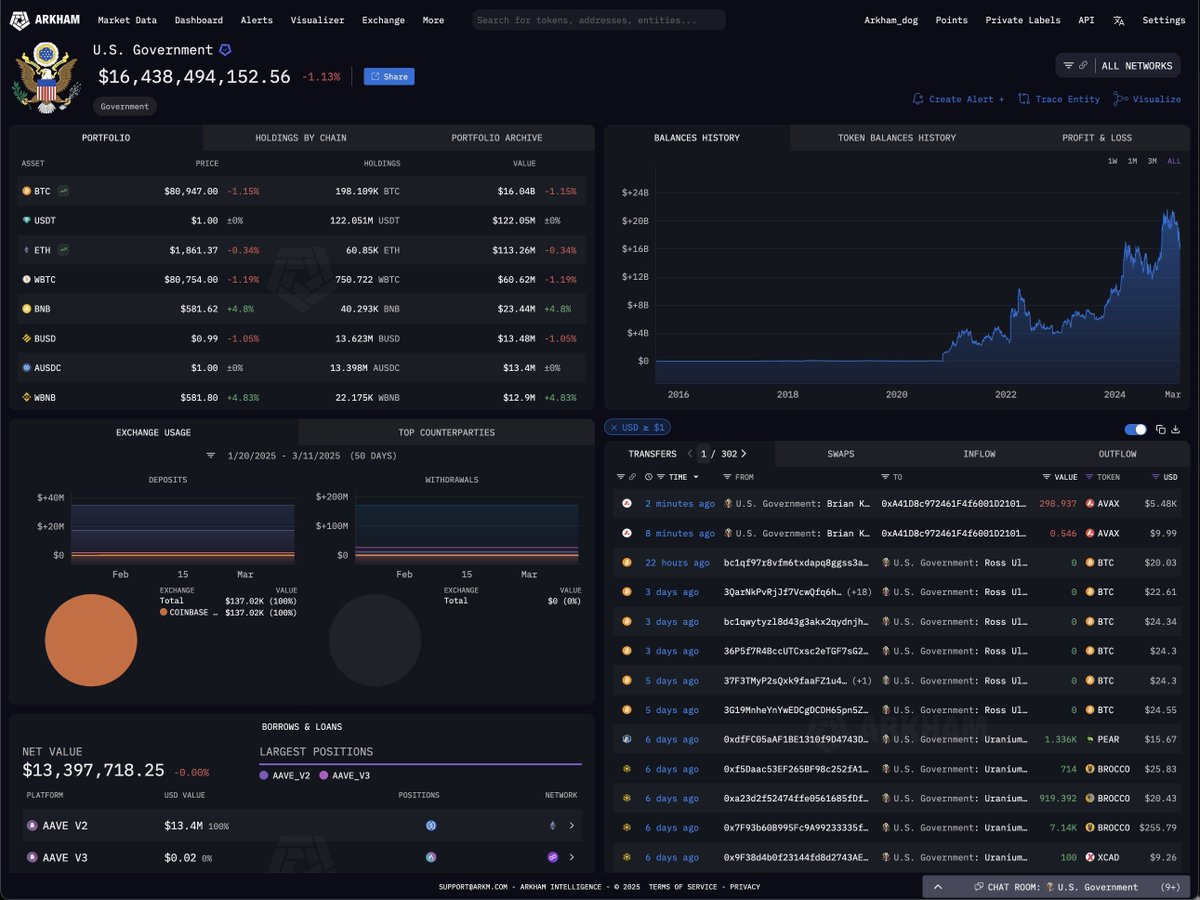
Task: Open the Settings link
Action: click(x=1164, y=20)
